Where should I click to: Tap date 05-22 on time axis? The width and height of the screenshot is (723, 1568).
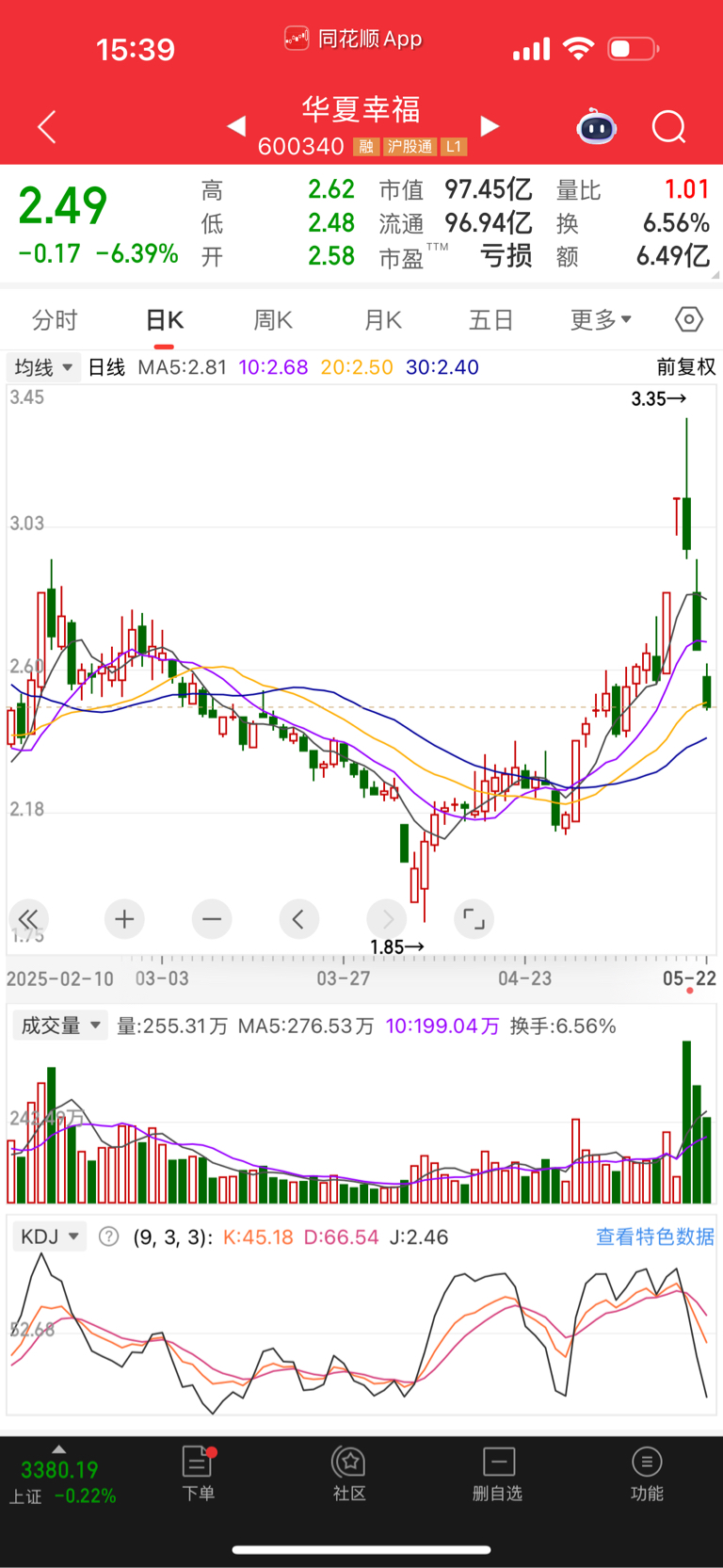[x=689, y=978]
